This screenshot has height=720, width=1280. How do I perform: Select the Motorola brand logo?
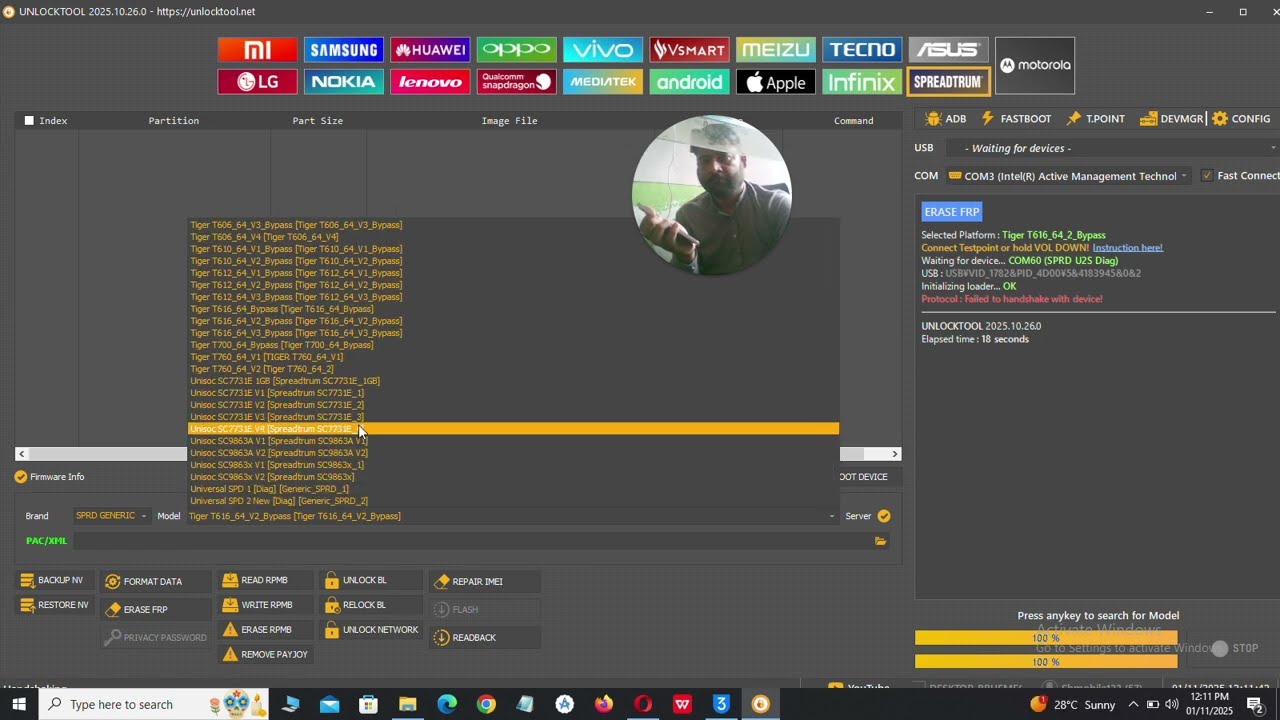coord(1034,65)
